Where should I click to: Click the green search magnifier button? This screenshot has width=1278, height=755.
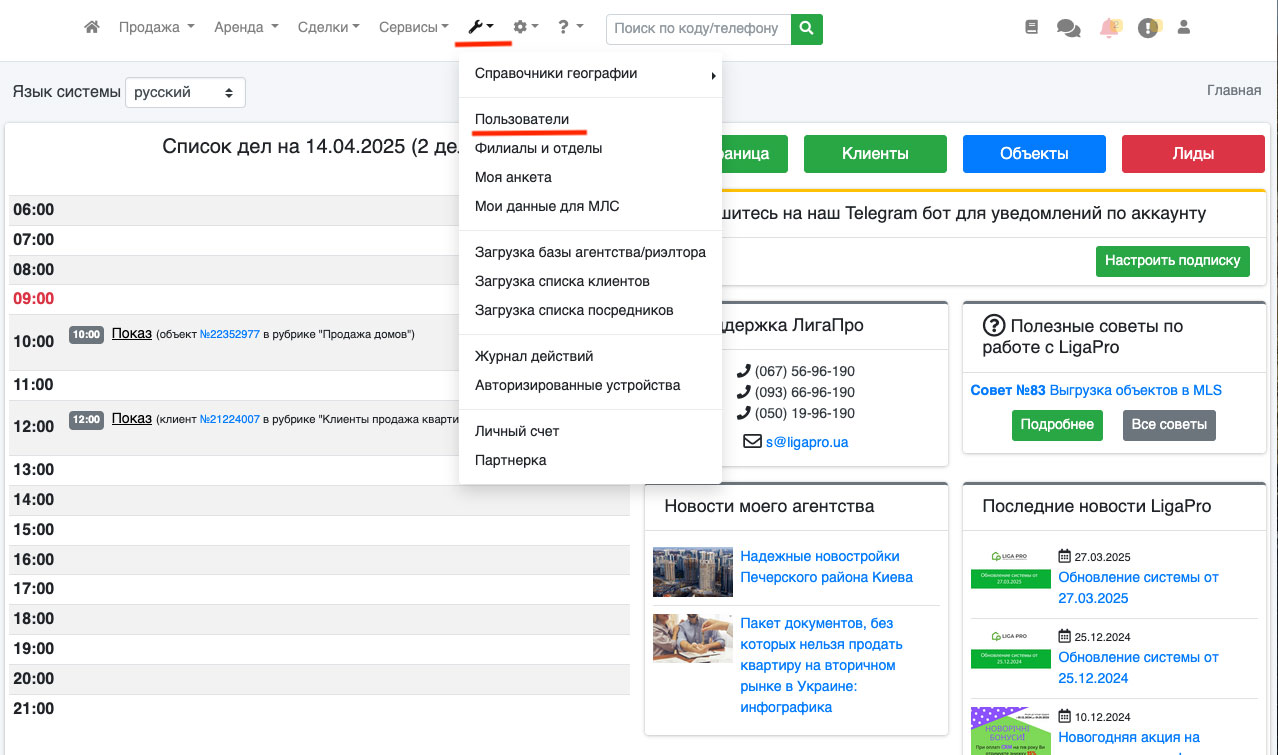point(806,28)
